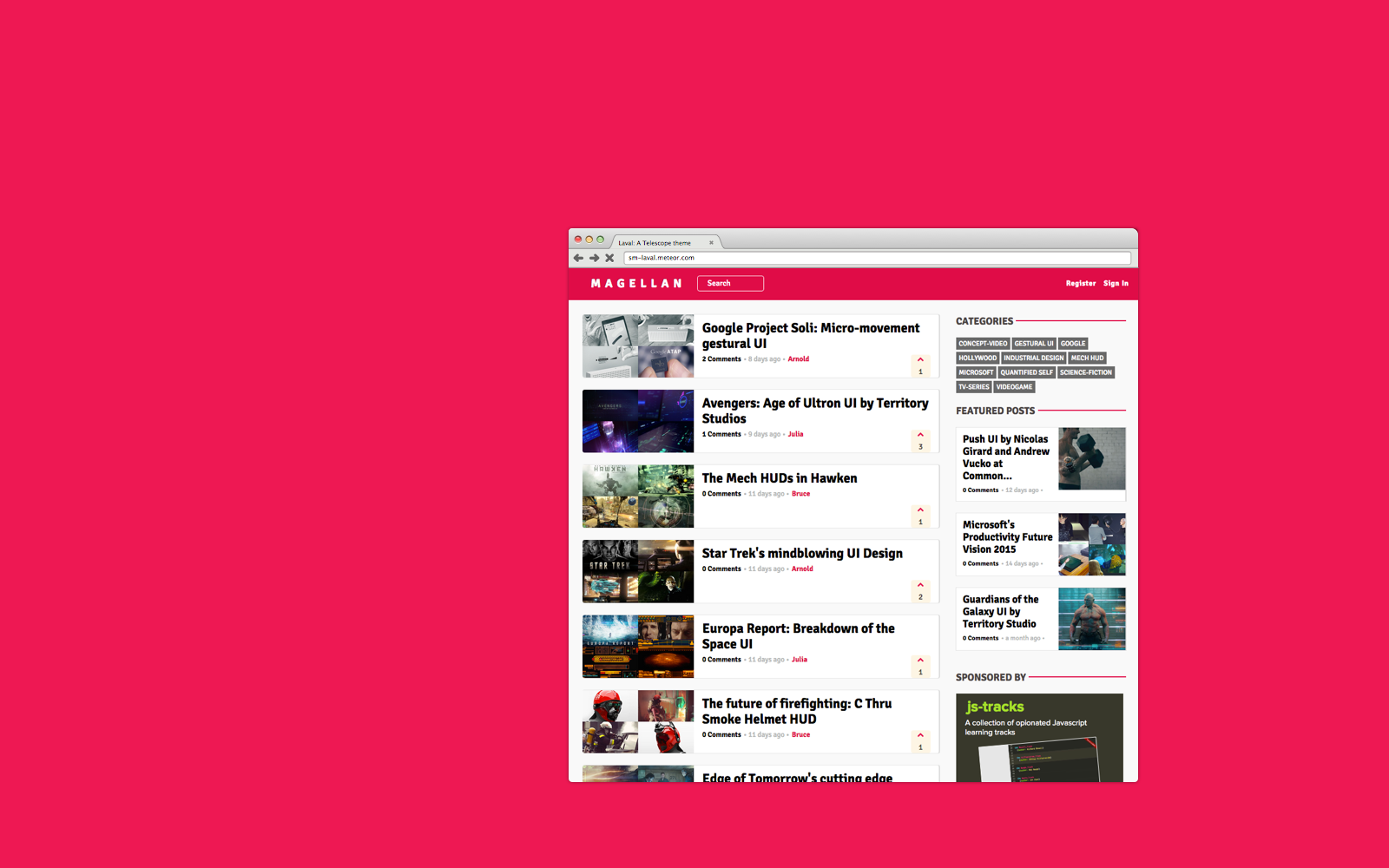Image resolution: width=1389 pixels, height=868 pixels.
Task: Open Google Project Soli post title
Action: 811,336
